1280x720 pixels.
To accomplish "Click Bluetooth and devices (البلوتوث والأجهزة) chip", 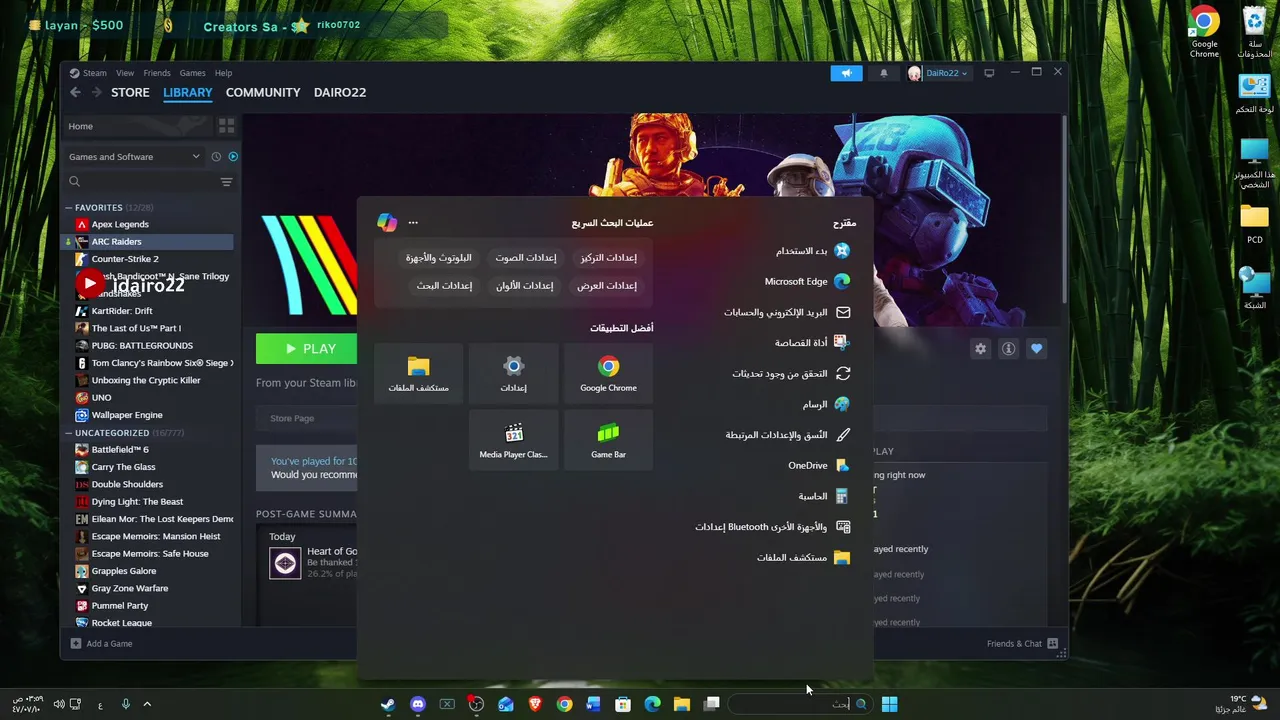I will click(439, 258).
